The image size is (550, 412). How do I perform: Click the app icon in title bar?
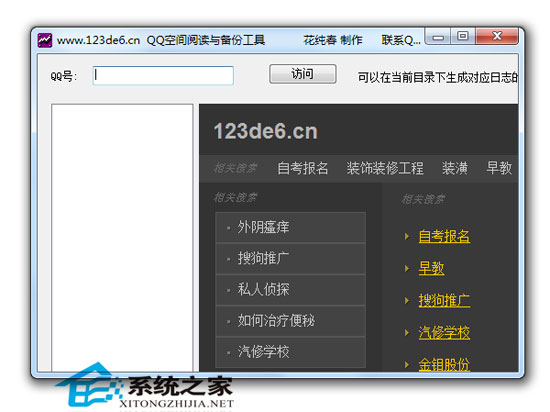45,40
